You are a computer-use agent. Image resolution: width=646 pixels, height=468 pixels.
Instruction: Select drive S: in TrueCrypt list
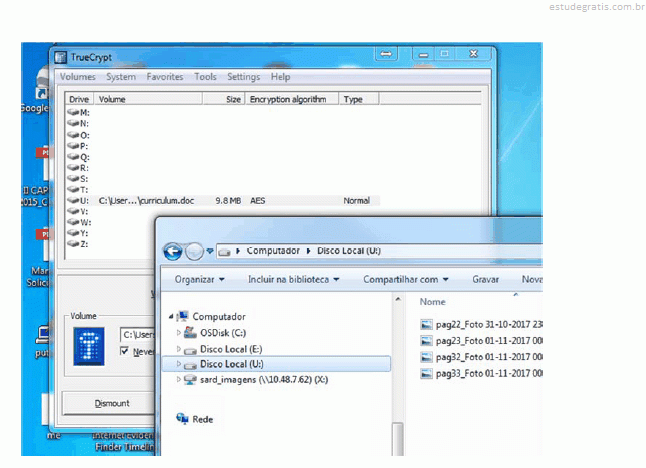(x=79, y=179)
